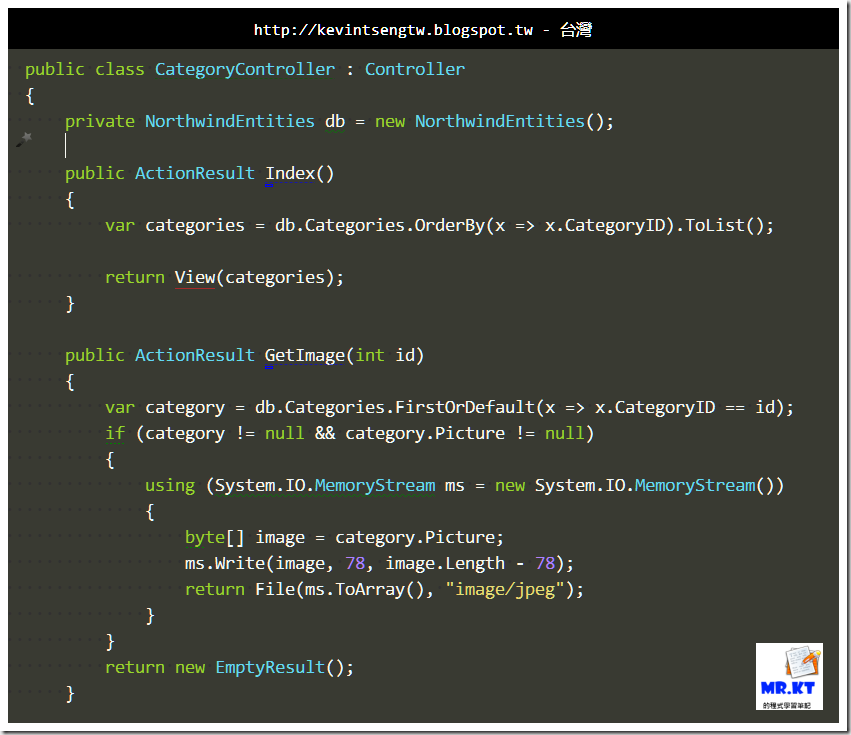Click the View call in return statement

tap(195, 277)
